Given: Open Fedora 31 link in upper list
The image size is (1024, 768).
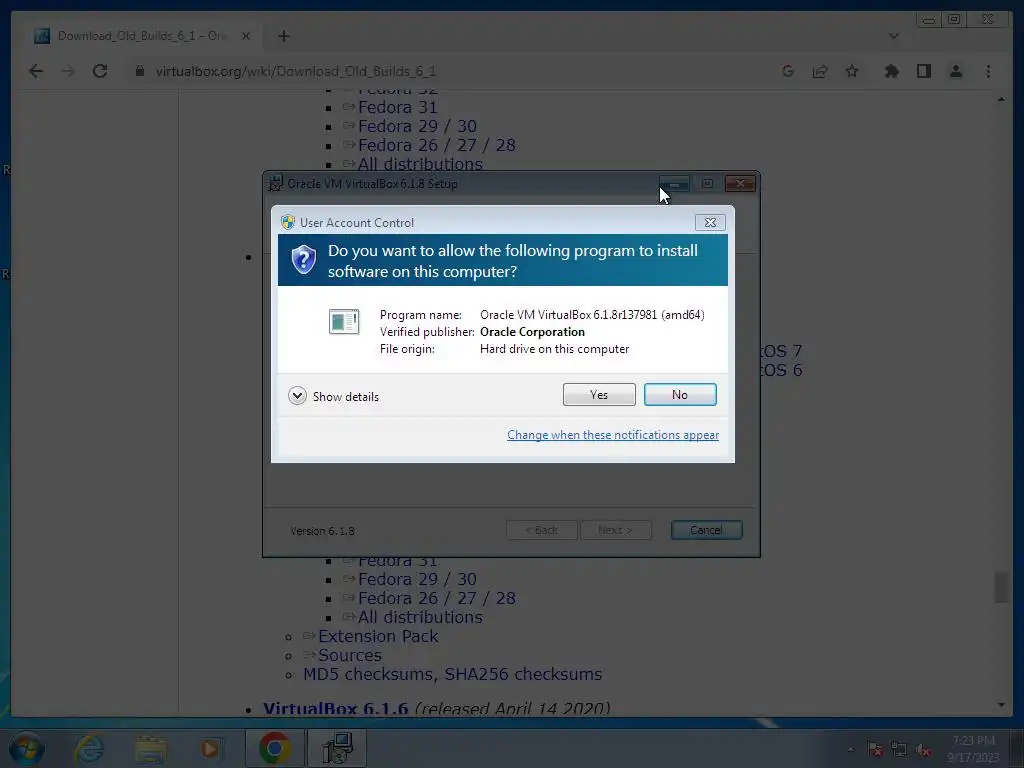Looking at the screenshot, I should [x=397, y=107].
